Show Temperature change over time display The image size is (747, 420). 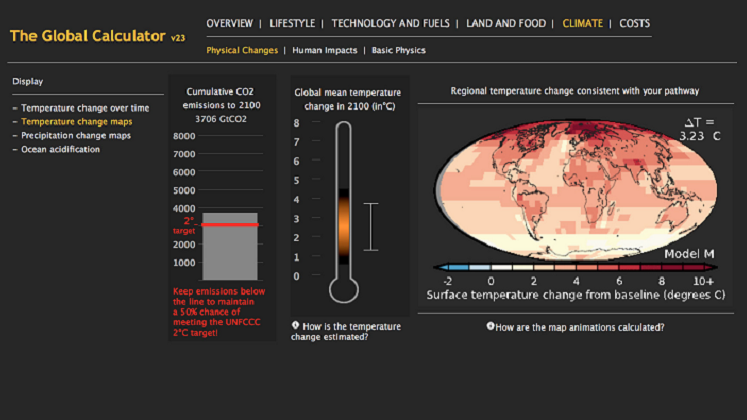pos(85,107)
